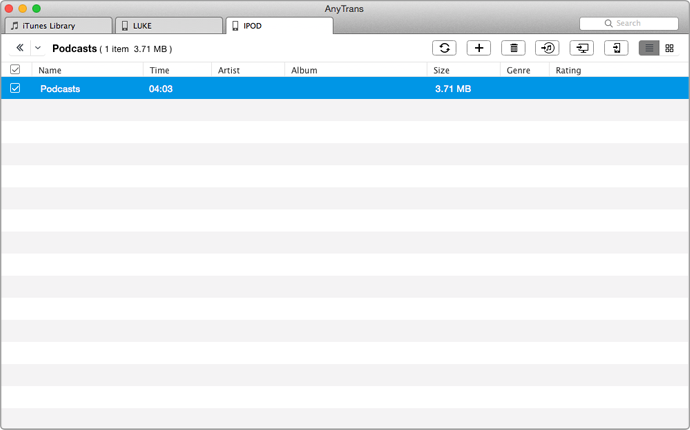Uncheck the Podcasts row checkbox
Viewport: 690px width, 430px height.
tap(15, 88)
